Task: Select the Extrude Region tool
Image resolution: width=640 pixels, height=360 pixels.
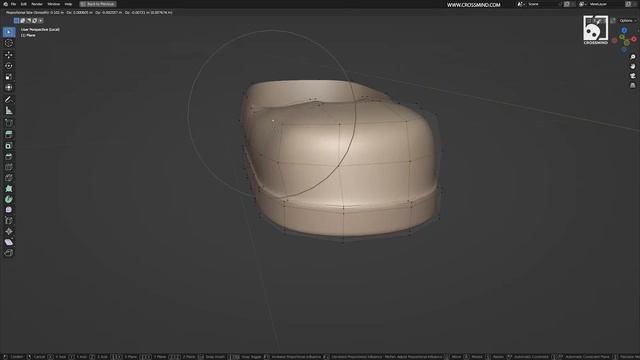Action: 9,134
